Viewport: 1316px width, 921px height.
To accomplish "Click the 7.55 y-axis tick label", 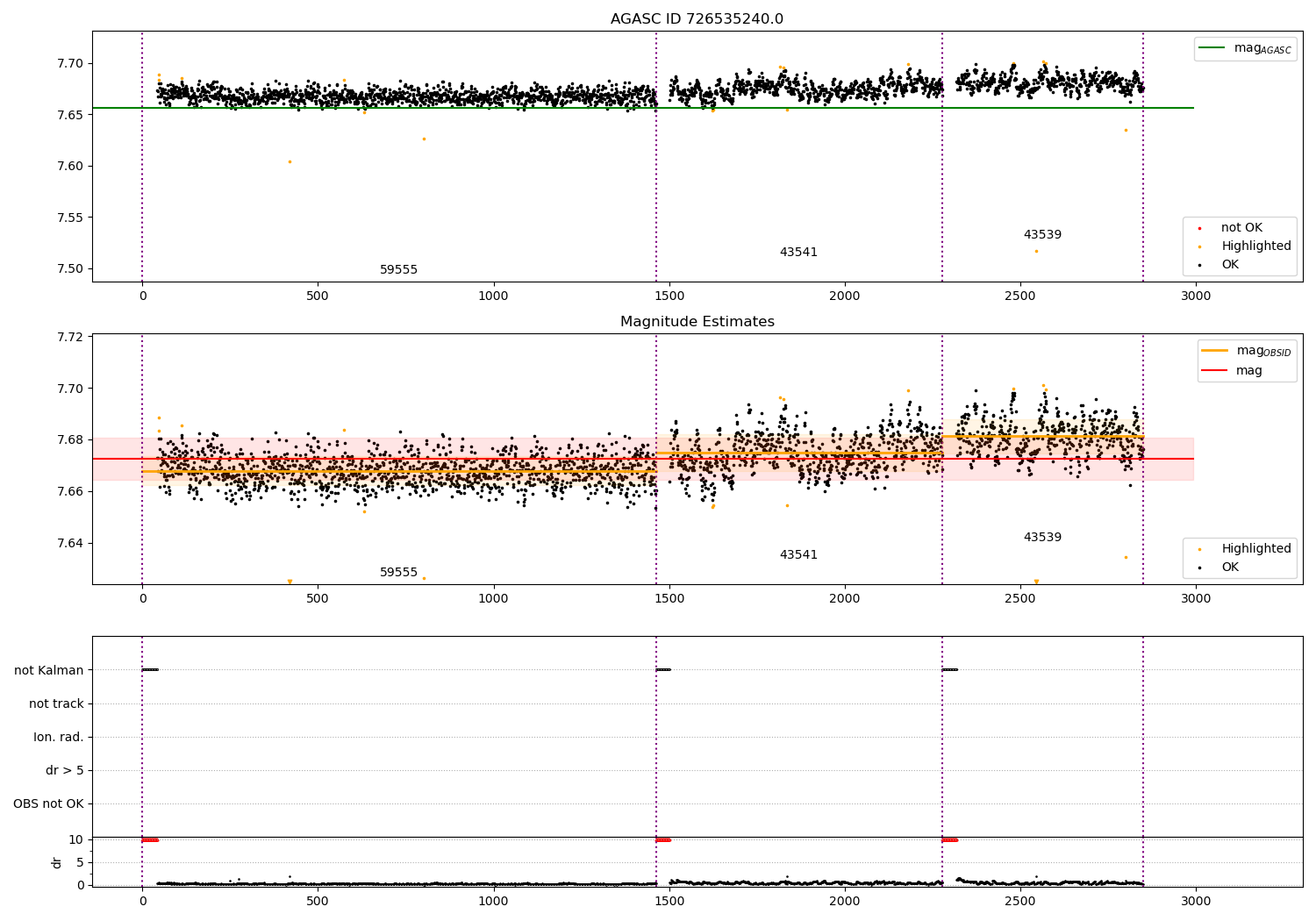I will pos(70,218).
